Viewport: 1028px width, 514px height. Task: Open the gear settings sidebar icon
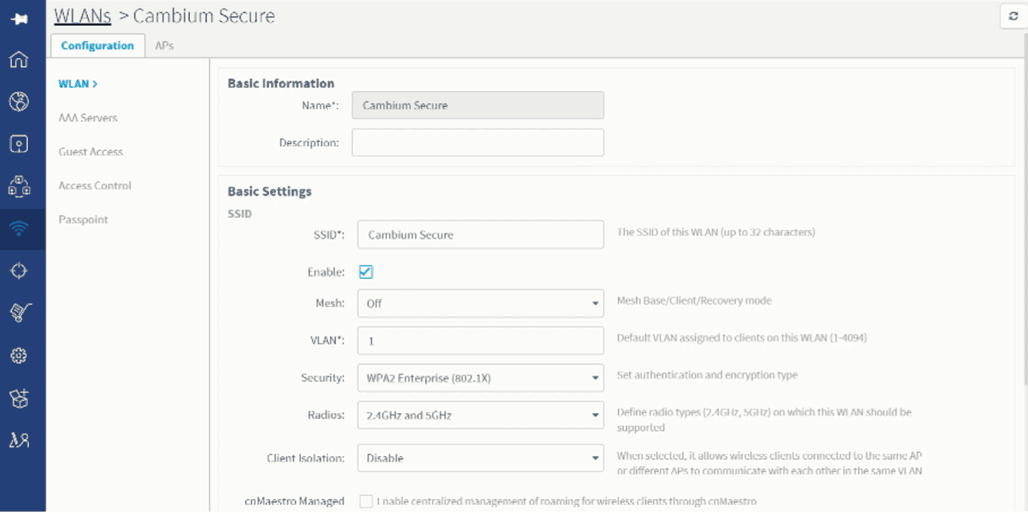19,356
